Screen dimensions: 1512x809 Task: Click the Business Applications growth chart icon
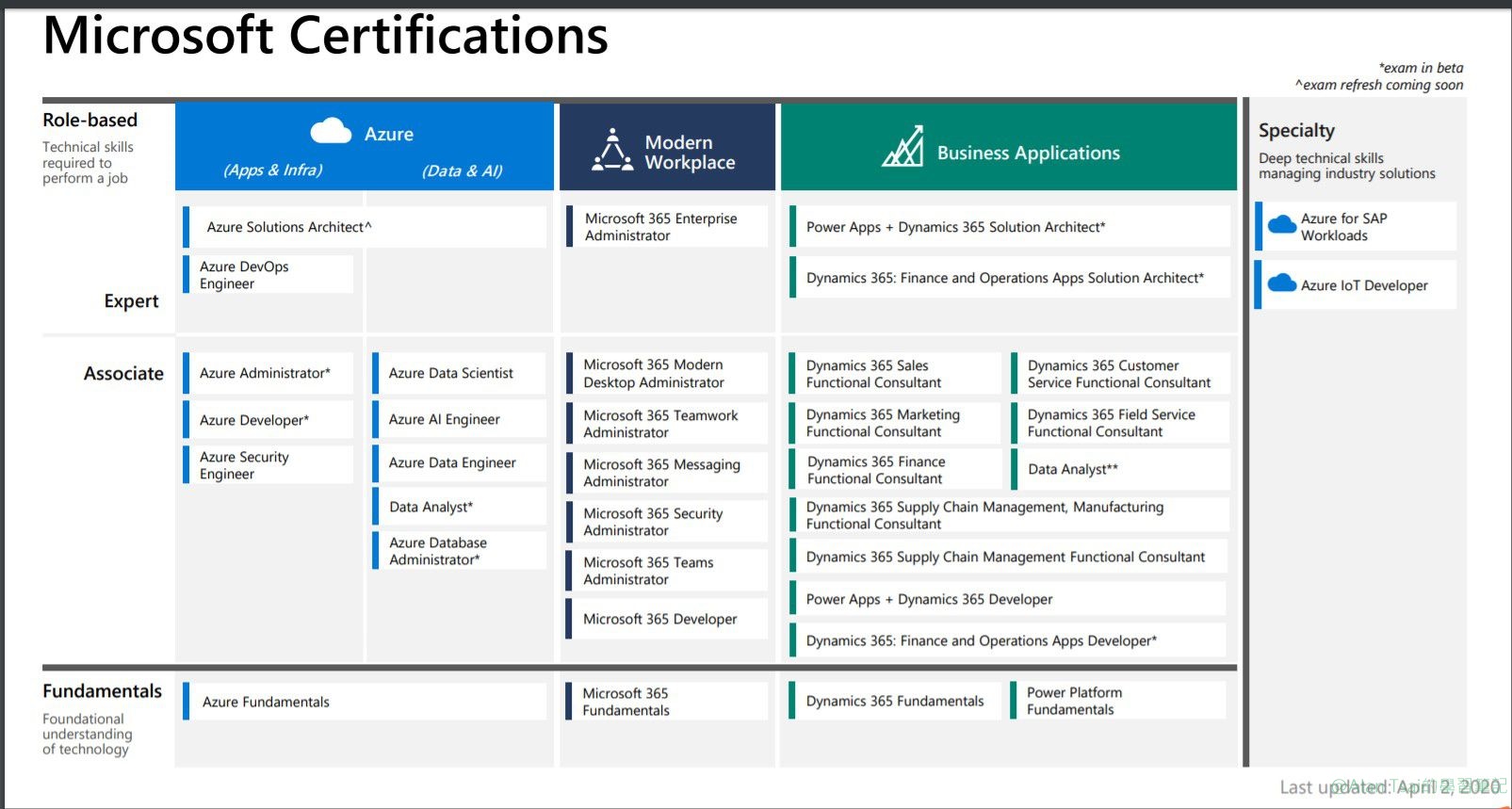pyautogui.click(x=902, y=146)
